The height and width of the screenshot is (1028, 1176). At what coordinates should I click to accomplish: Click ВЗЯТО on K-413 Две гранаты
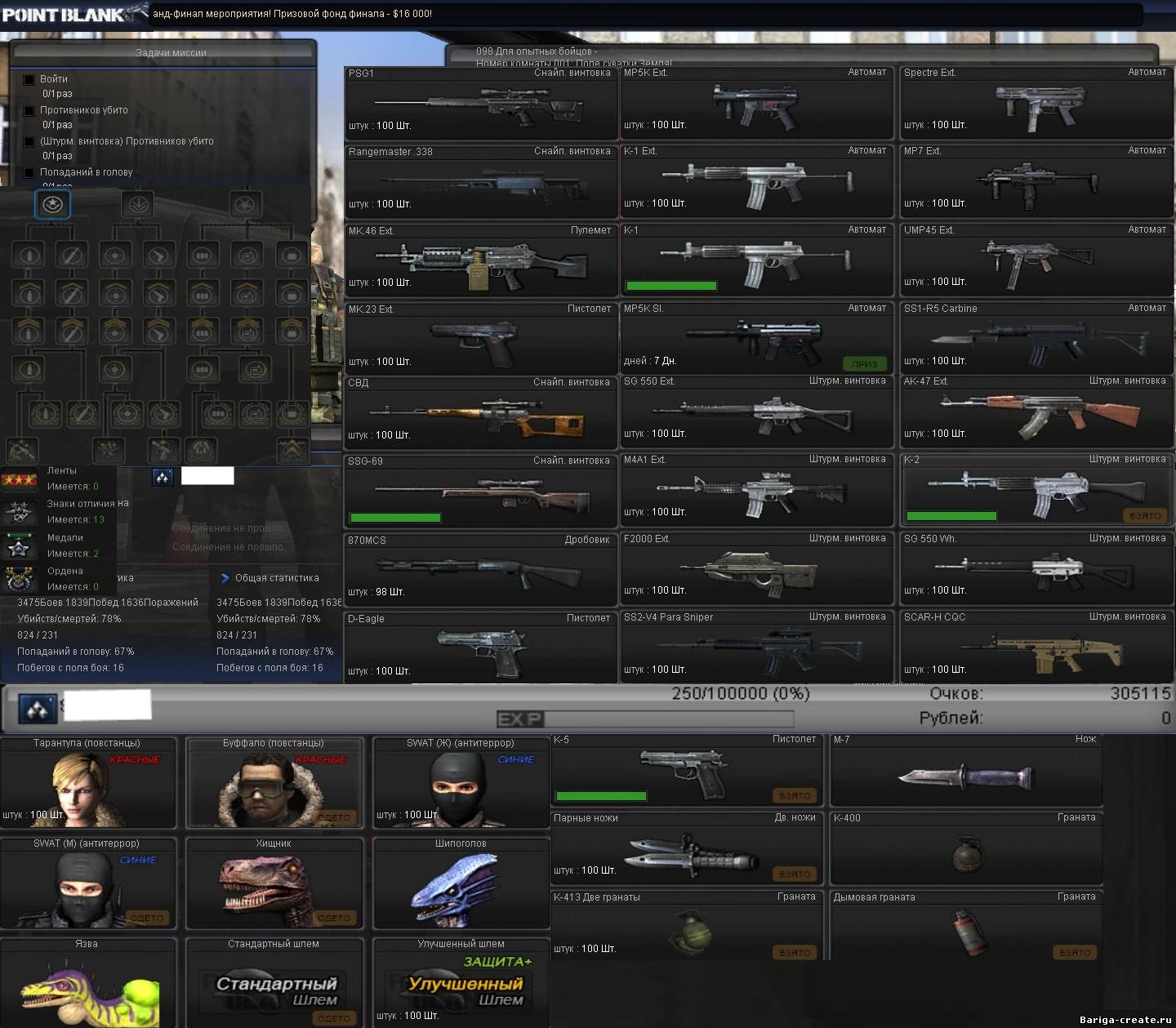[795, 953]
